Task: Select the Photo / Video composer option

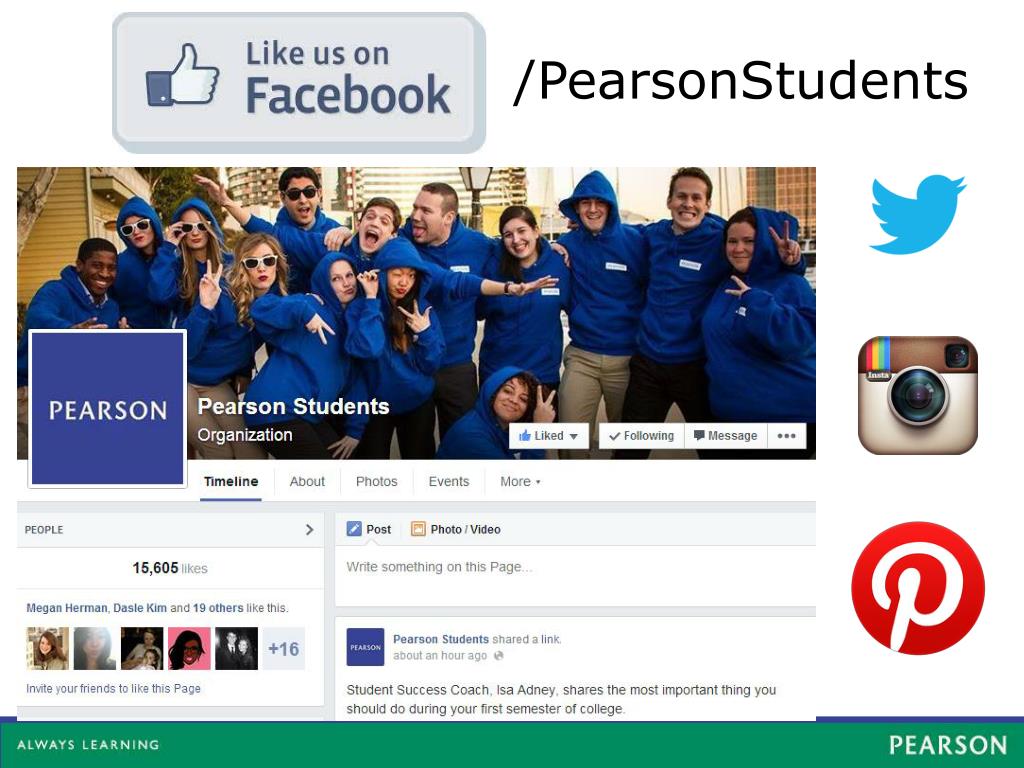Action: 455,529
